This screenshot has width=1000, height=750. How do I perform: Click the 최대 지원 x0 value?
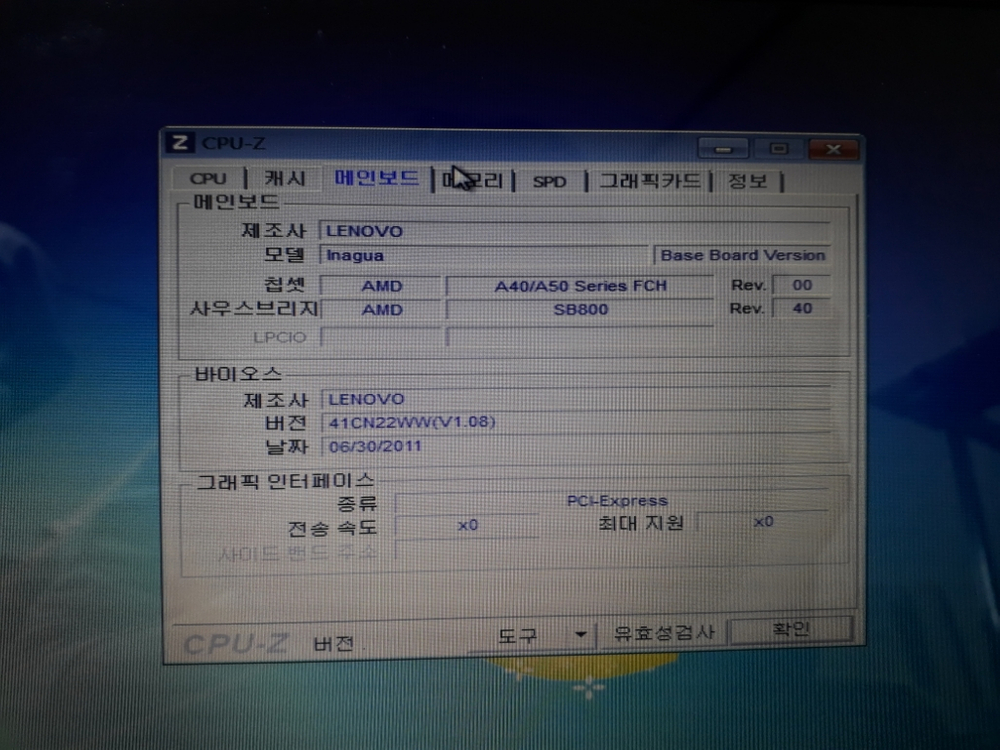763,522
